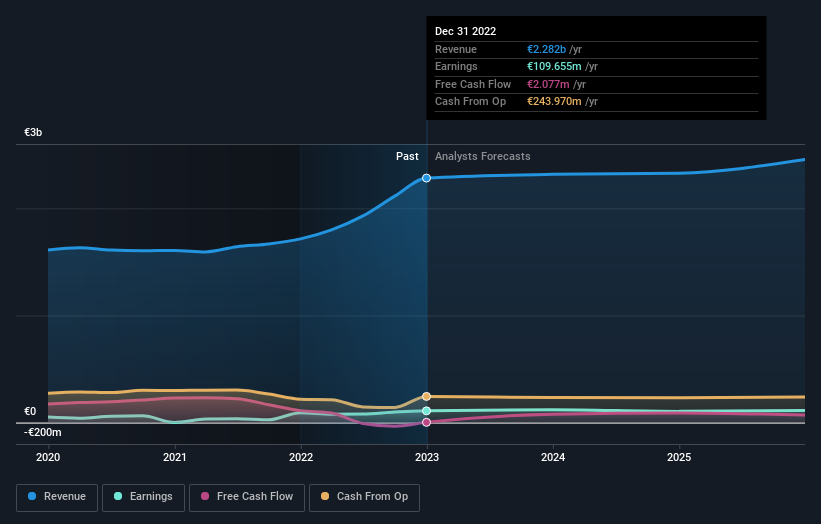
Task: Click the Earnings row label in tooltip
Action: click(x=456, y=66)
